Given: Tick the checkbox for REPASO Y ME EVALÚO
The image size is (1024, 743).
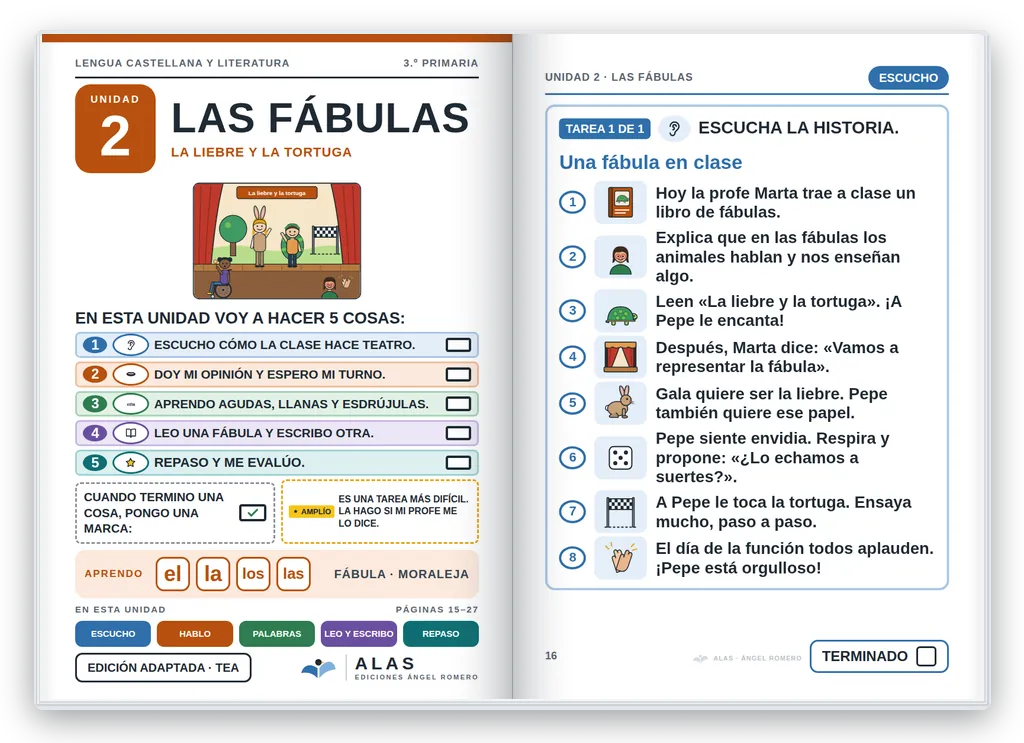Looking at the screenshot, I should [x=458, y=462].
